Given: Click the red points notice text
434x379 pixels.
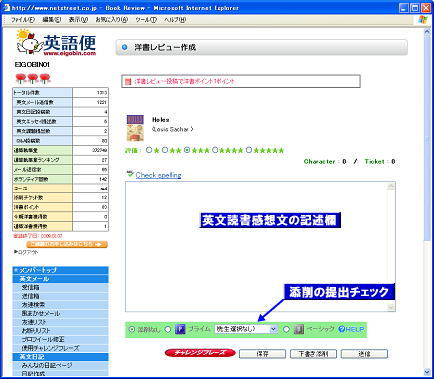Looking at the screenshot, I should click(x=185, y=81).
